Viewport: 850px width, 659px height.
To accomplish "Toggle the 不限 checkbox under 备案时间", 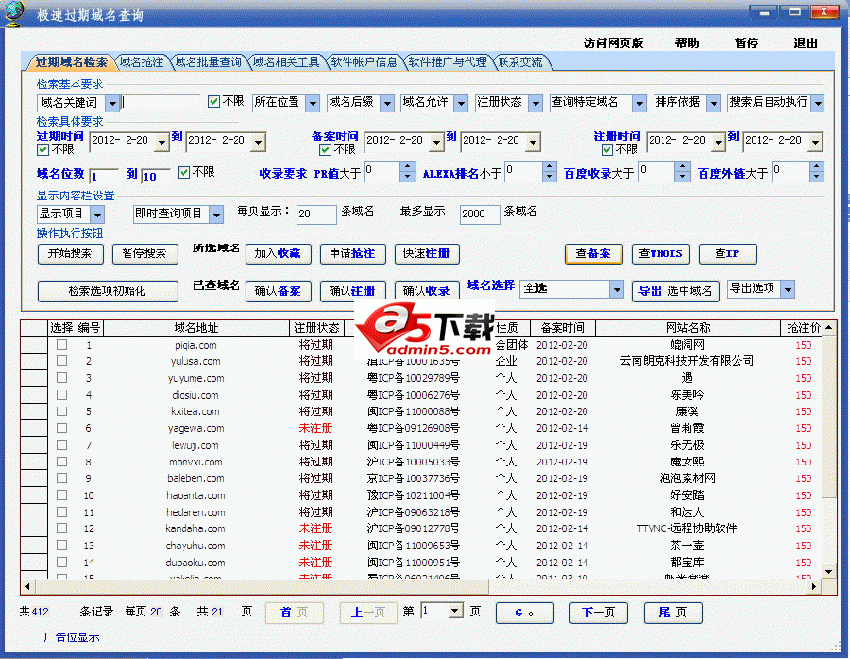I will click(325, 150).
